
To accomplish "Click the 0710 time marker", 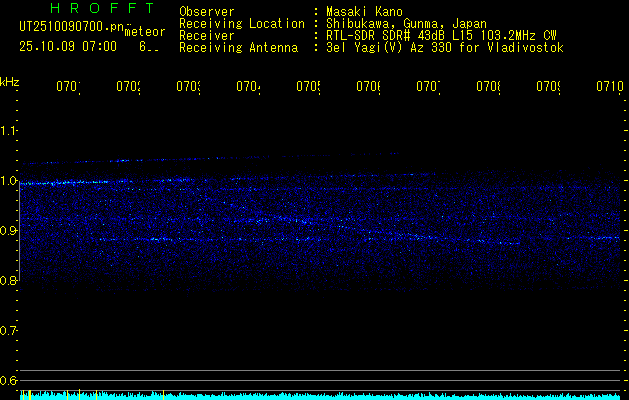I will point(608,87).
